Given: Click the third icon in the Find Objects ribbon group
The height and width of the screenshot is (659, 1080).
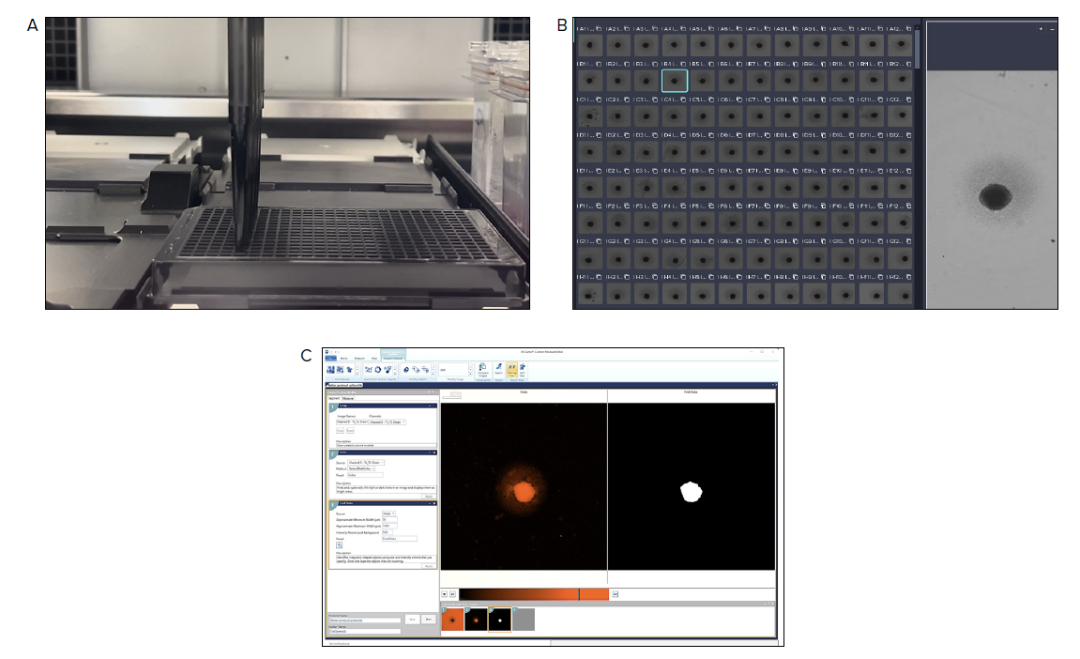Looking at the screenshot, I should coord(350,370).
